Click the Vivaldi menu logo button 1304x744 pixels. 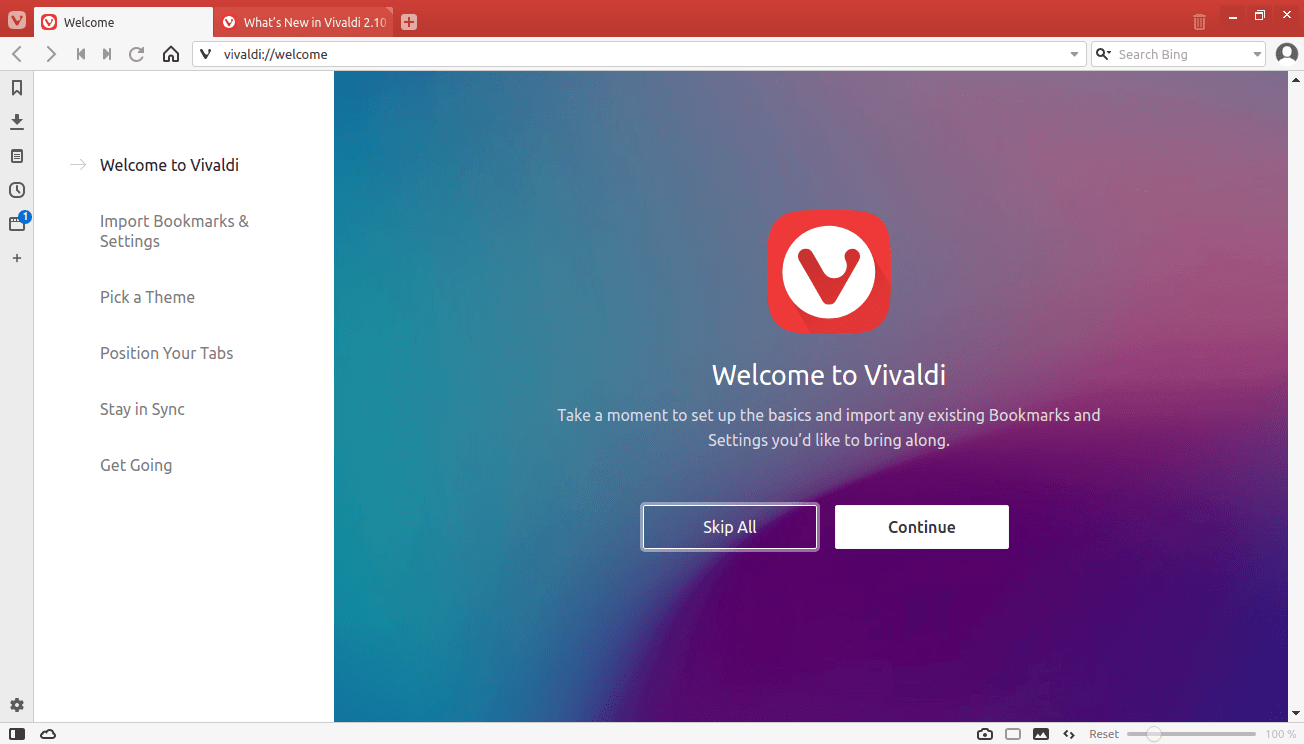pos(16,20)
